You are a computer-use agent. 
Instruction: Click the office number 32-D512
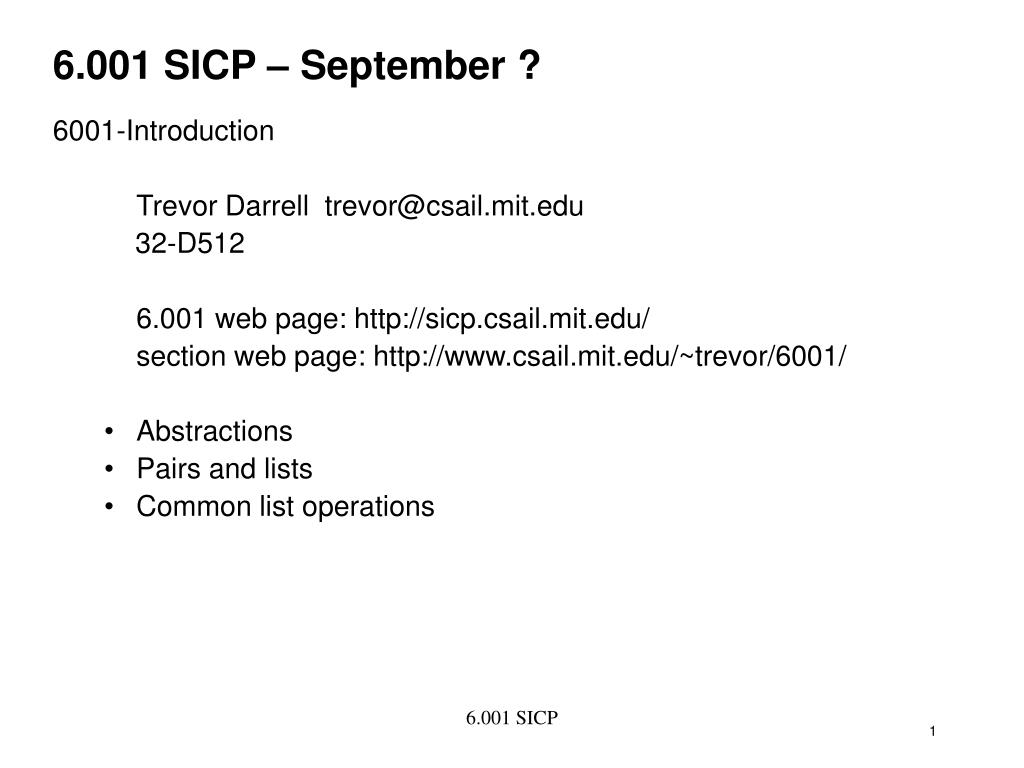coord(190,244)
